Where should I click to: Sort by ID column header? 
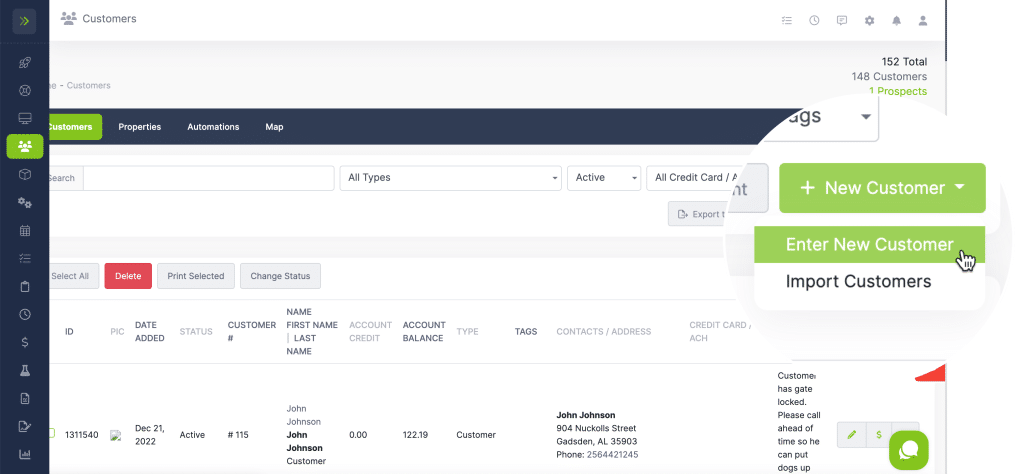[69, 332]
